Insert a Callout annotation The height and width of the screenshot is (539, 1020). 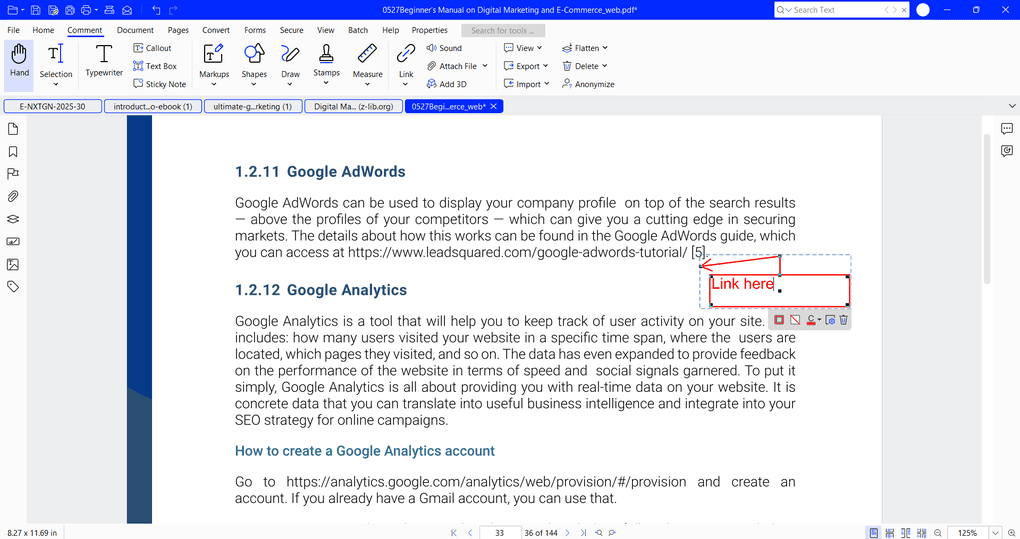click(152, 48)
